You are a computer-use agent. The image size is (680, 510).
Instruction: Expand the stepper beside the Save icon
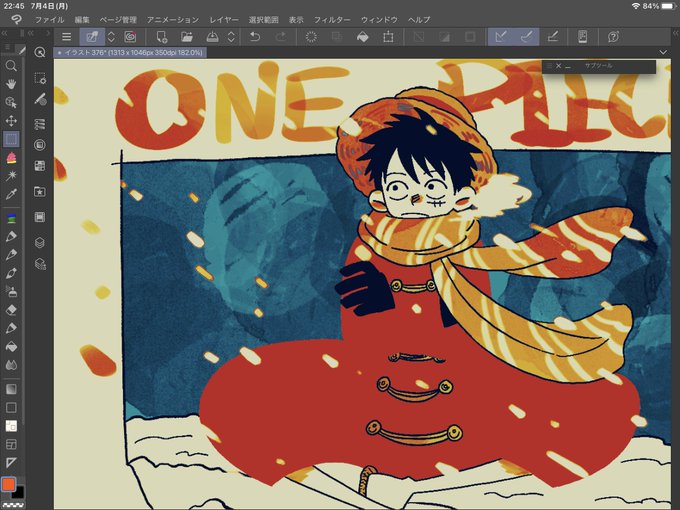[x=232, y=37]
